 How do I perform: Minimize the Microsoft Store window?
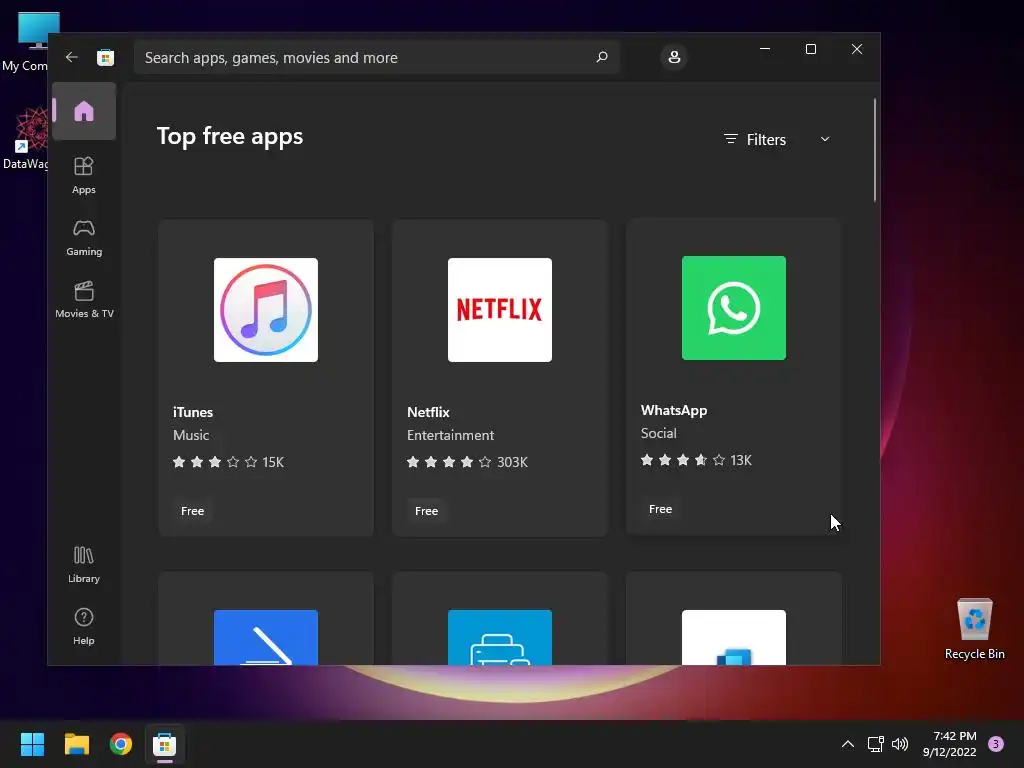tap(765, 49)
